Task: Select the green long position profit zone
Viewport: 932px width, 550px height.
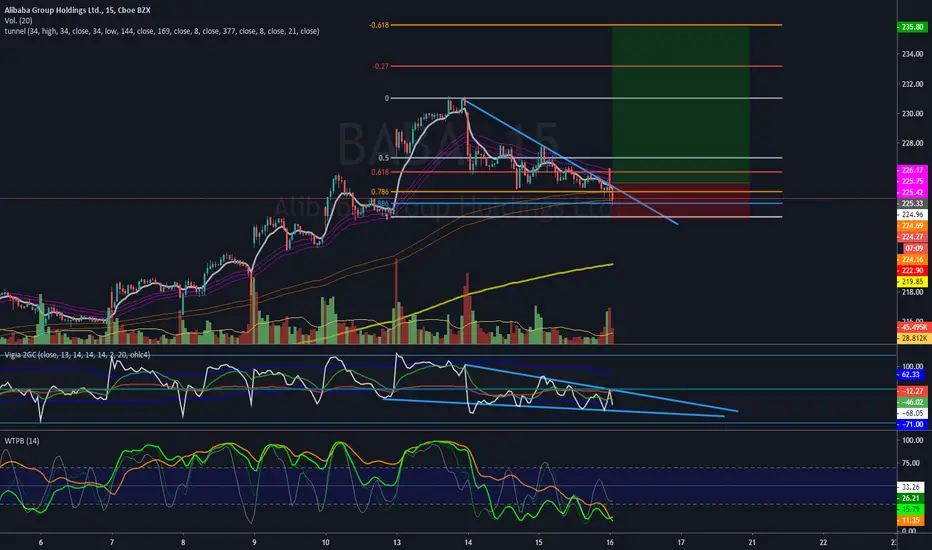Action: (x=681, y=105)
